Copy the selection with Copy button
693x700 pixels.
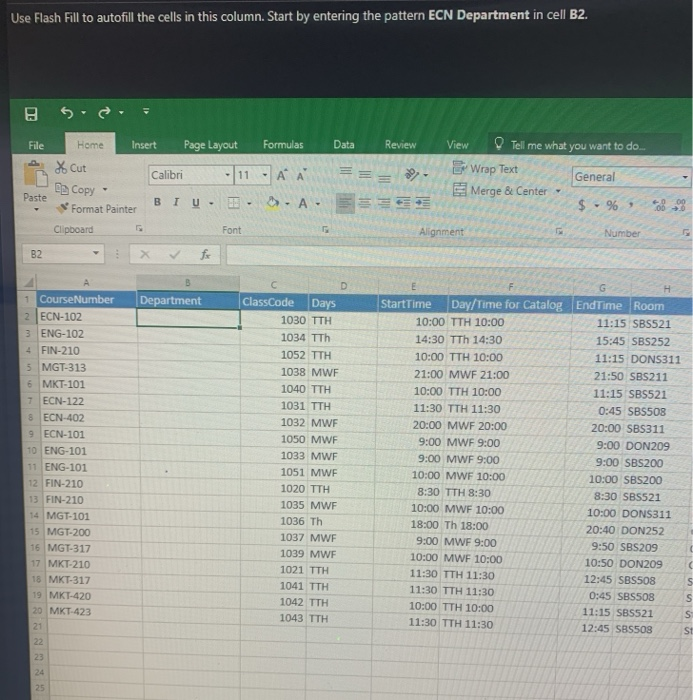[75, 189]
